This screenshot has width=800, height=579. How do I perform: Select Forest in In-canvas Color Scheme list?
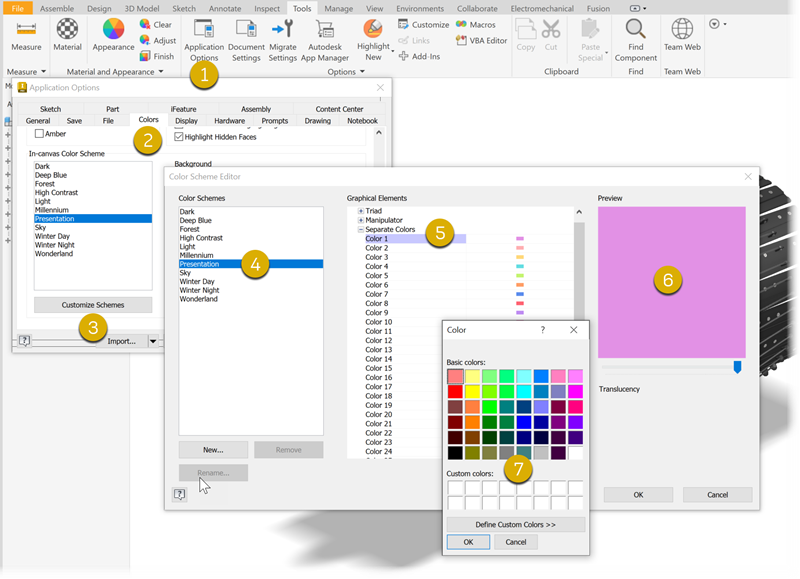tap(45, 184)
